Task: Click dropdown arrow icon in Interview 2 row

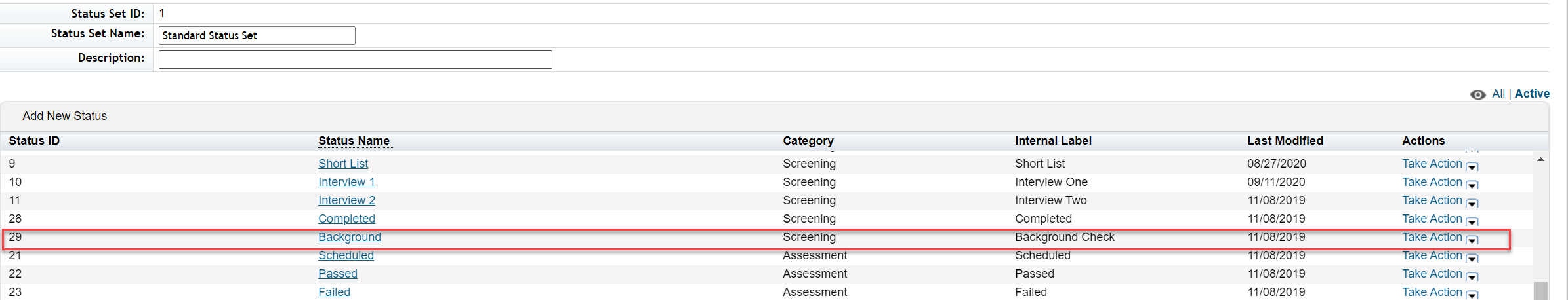Action: (1472, 204)
